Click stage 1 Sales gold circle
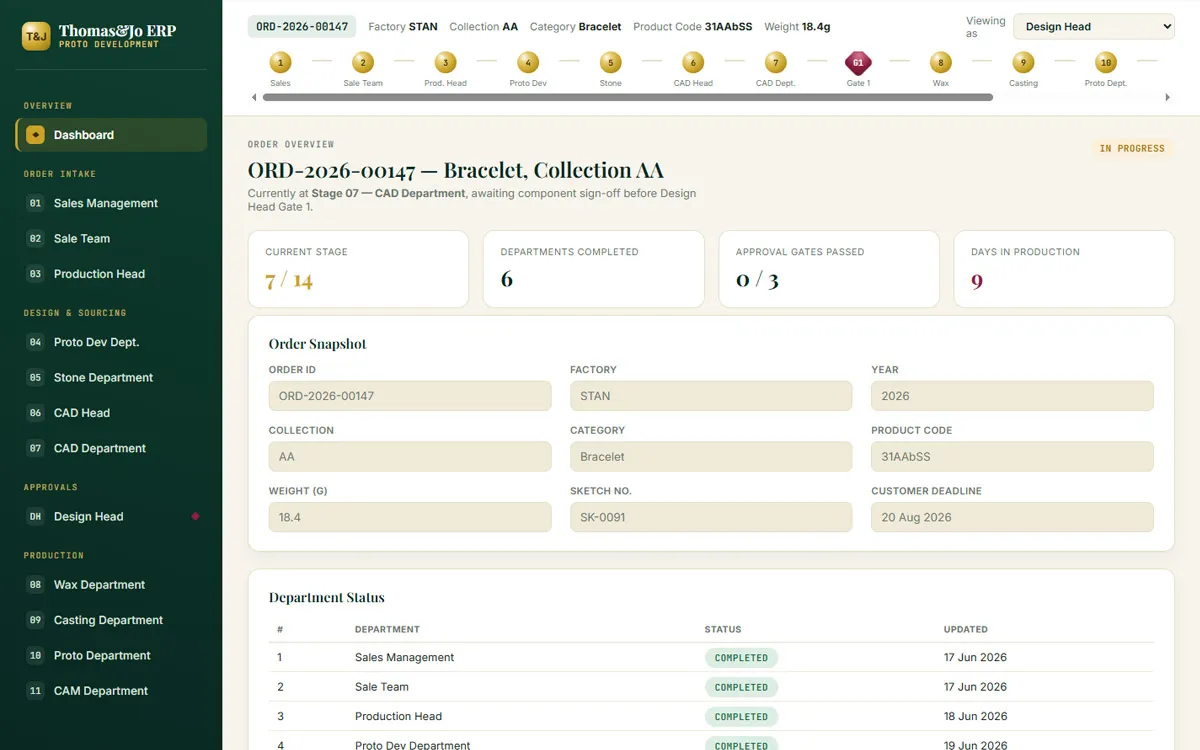This screenshot has height=750, width=1200. click(x=280, y=62)
